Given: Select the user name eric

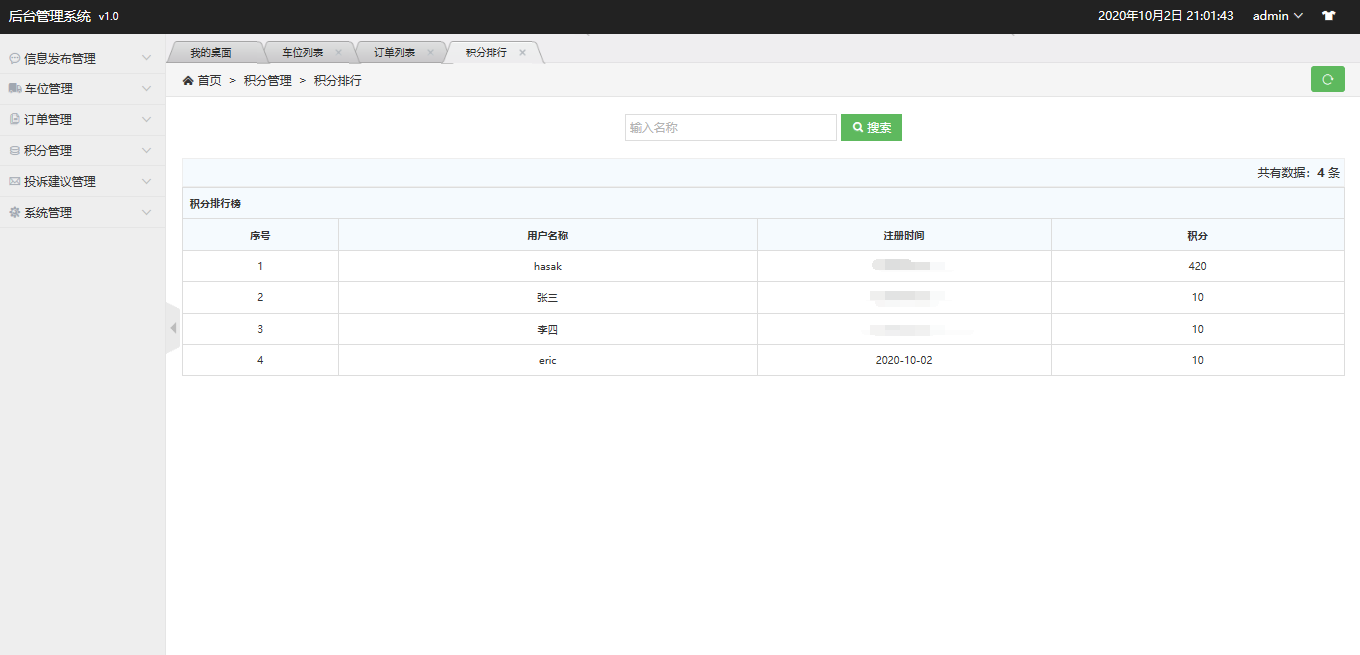Looking at the screenshot, I should point(548,360).
